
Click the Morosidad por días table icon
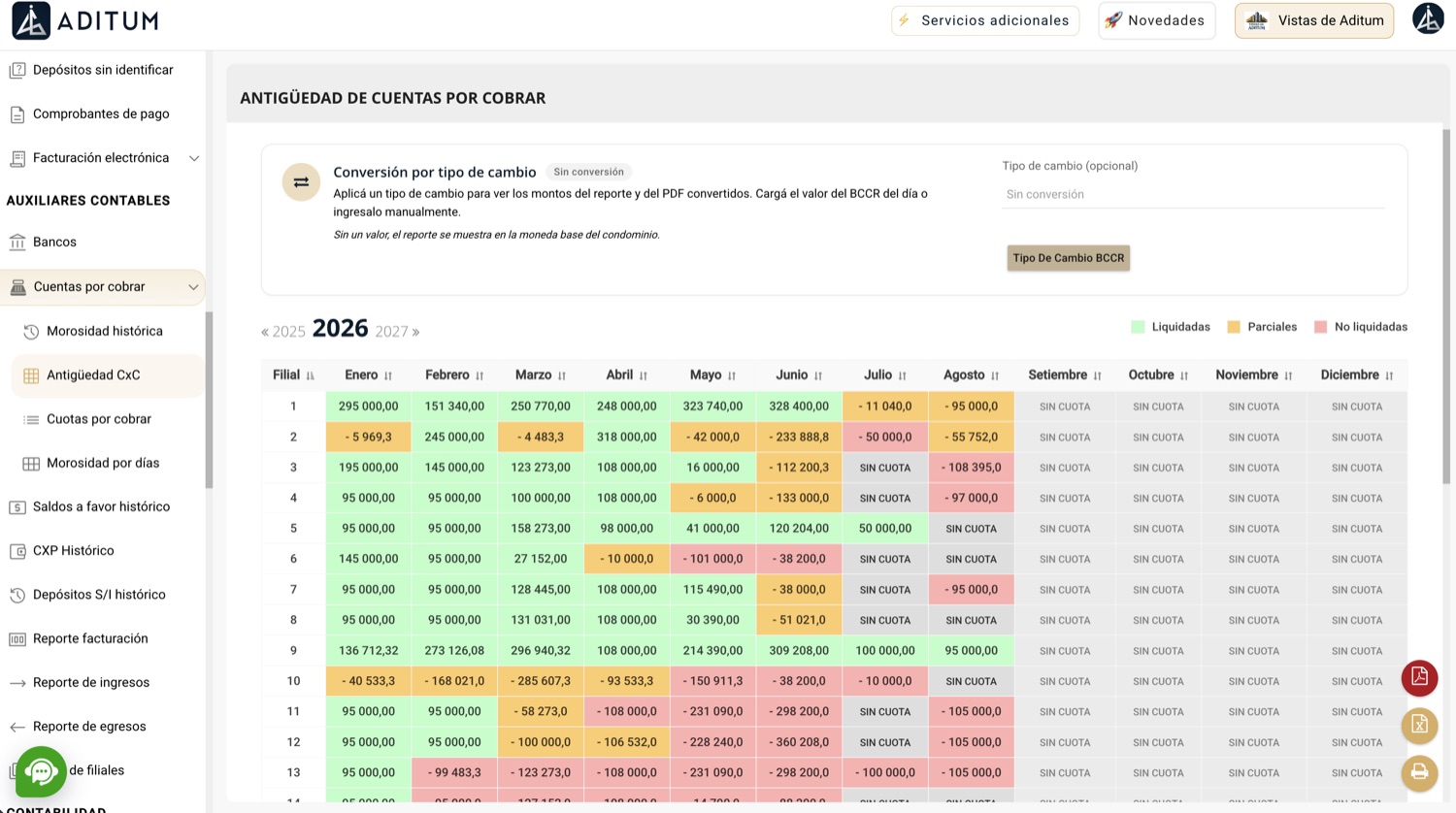click(31, 464)
